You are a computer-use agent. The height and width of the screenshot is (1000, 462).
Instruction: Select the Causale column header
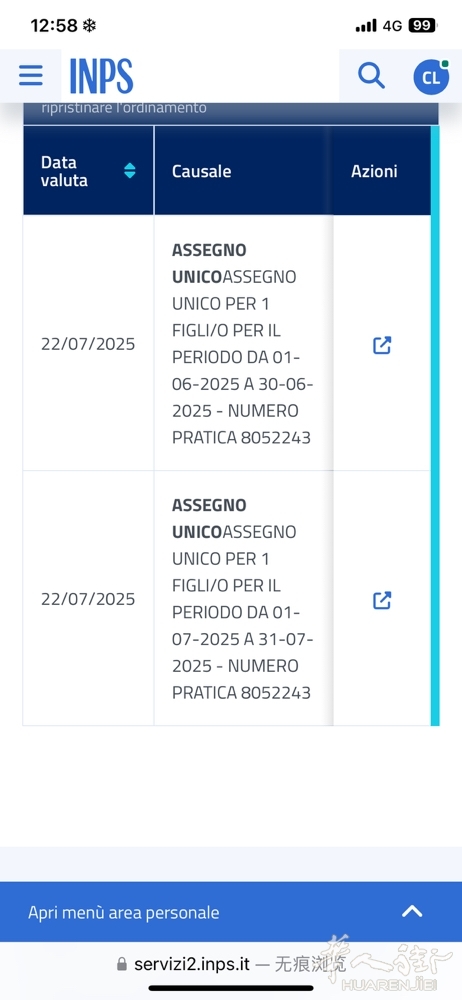(202, 171)
